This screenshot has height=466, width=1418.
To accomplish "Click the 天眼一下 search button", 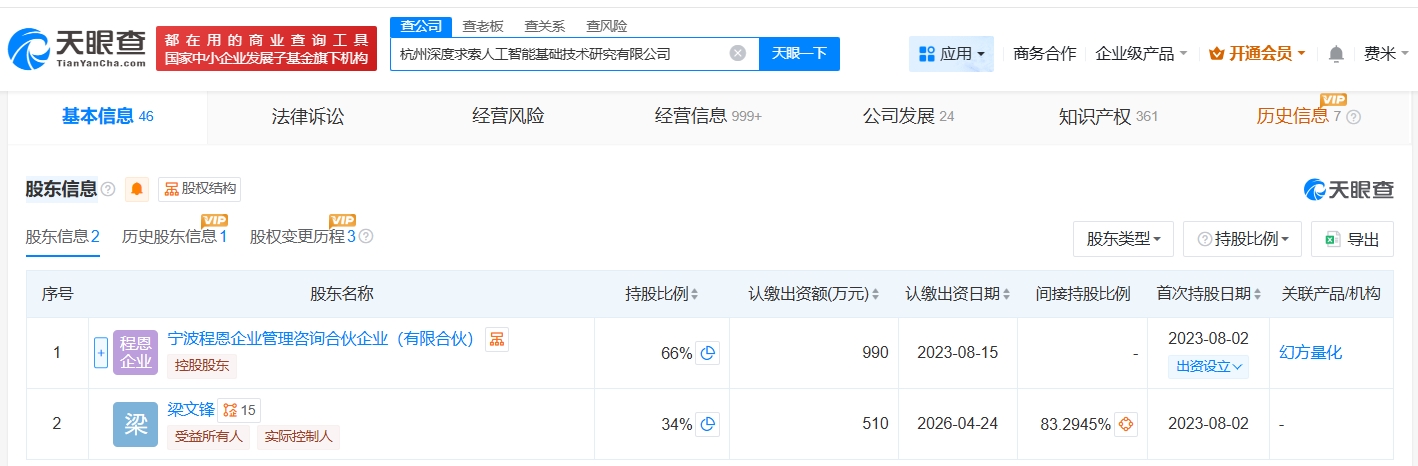I will click(799, 54).
